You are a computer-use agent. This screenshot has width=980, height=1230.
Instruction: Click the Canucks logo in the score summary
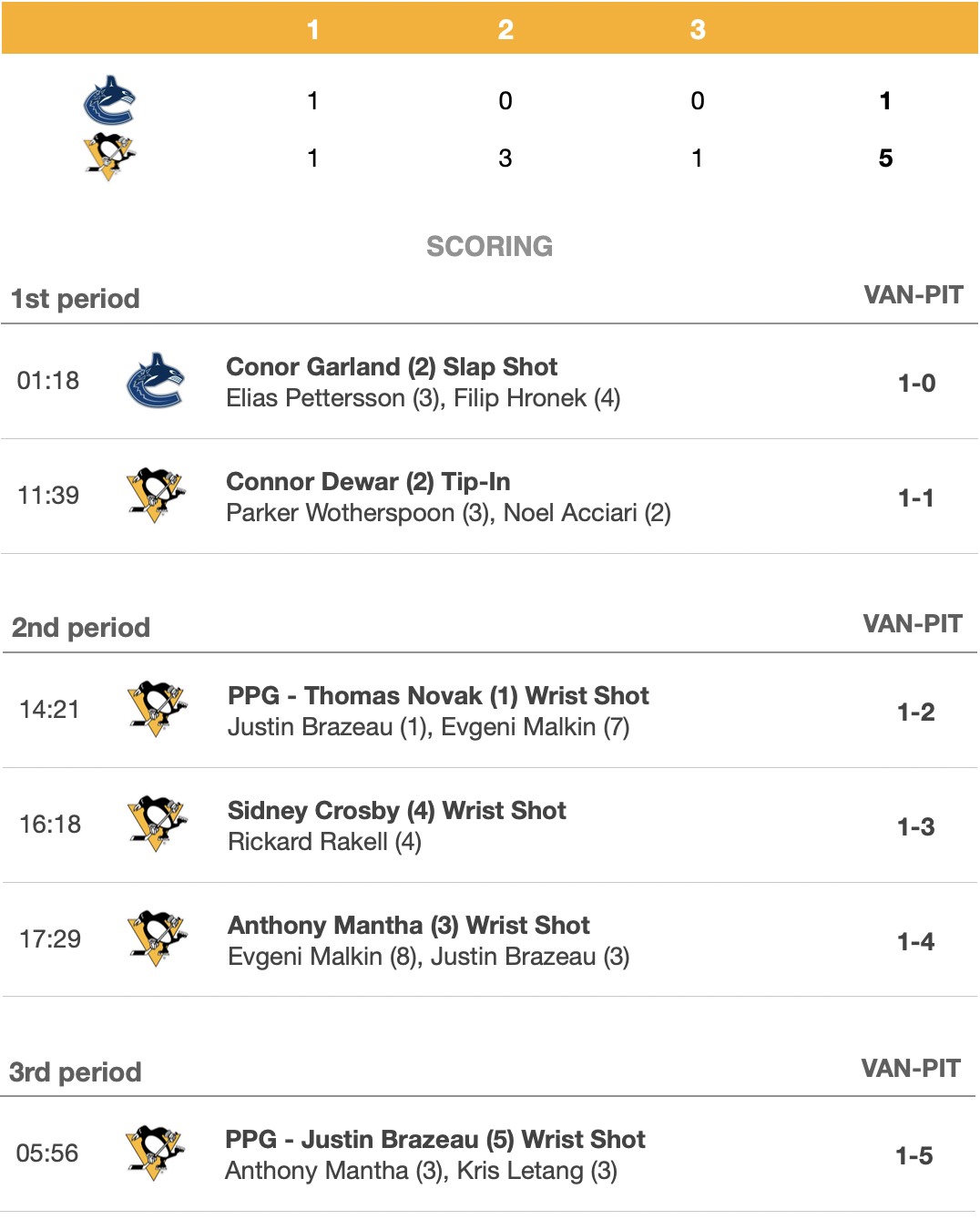(x=109, y=100)
